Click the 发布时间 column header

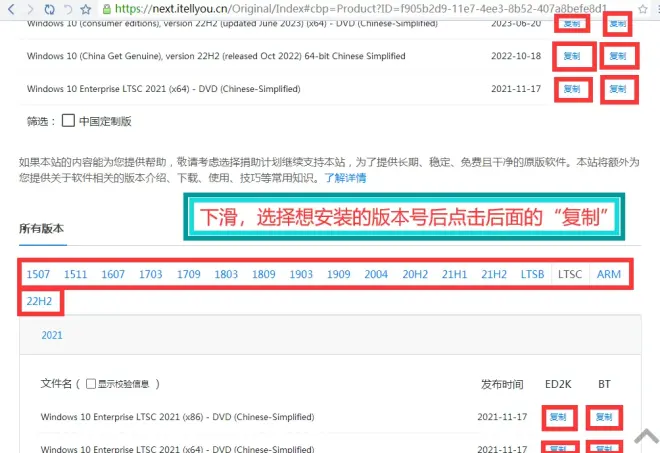(x=502, y=384)
